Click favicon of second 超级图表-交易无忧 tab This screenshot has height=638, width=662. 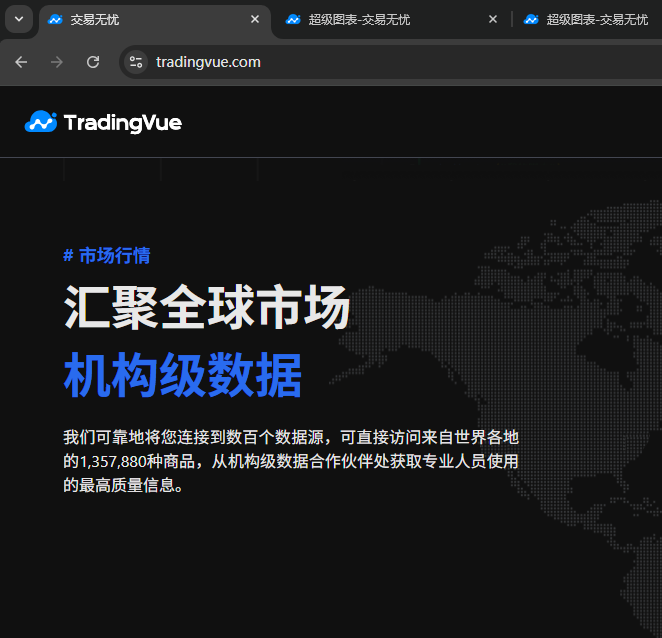point(293,19)
